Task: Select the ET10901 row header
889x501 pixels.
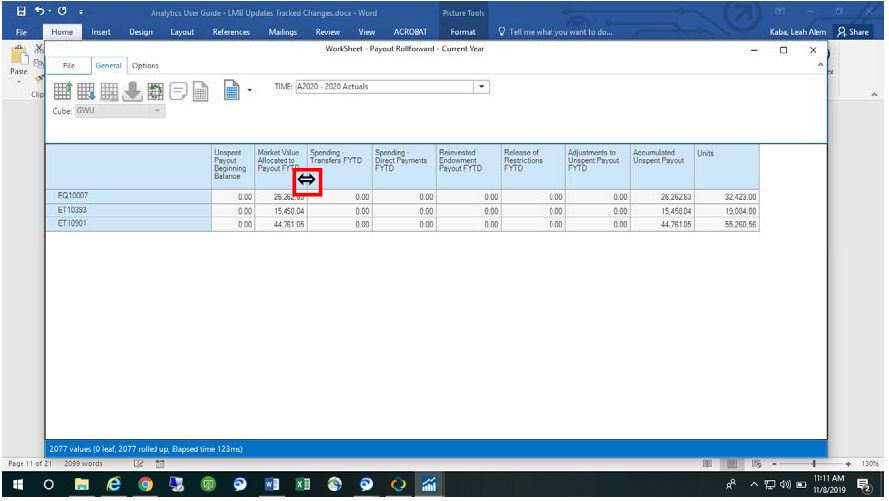Action: (129, 224)
